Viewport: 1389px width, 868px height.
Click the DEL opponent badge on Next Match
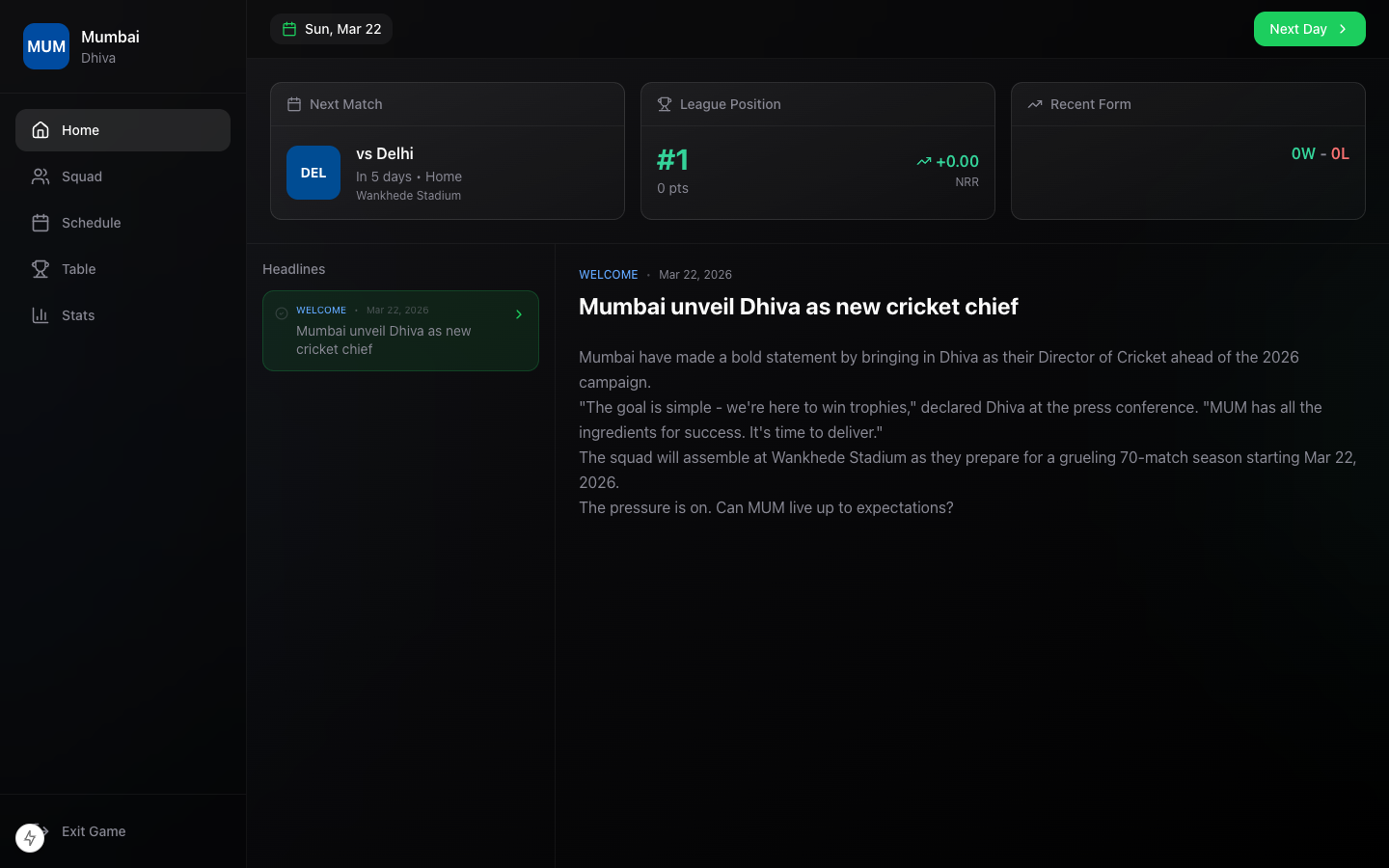313,173
